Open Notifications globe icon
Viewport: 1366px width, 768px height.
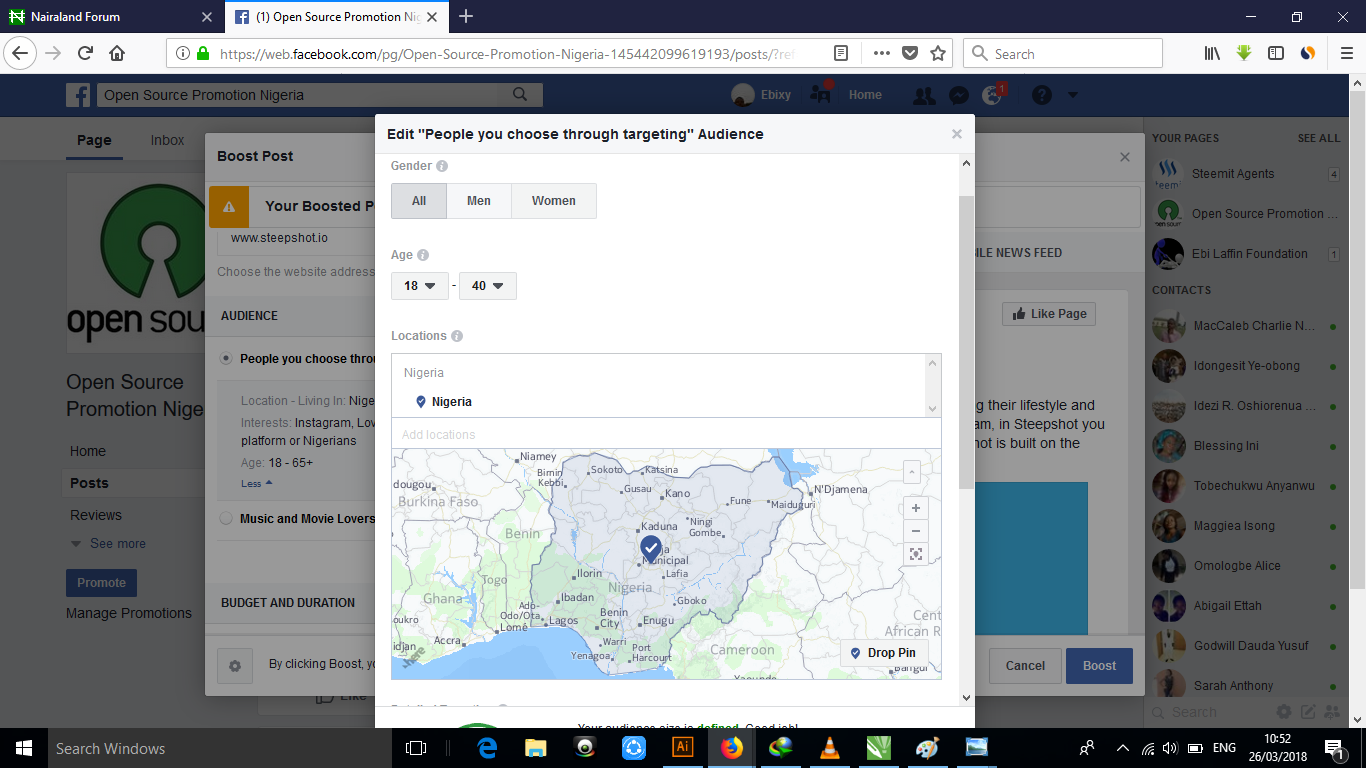pyautogui.click(x=992, y=95)
